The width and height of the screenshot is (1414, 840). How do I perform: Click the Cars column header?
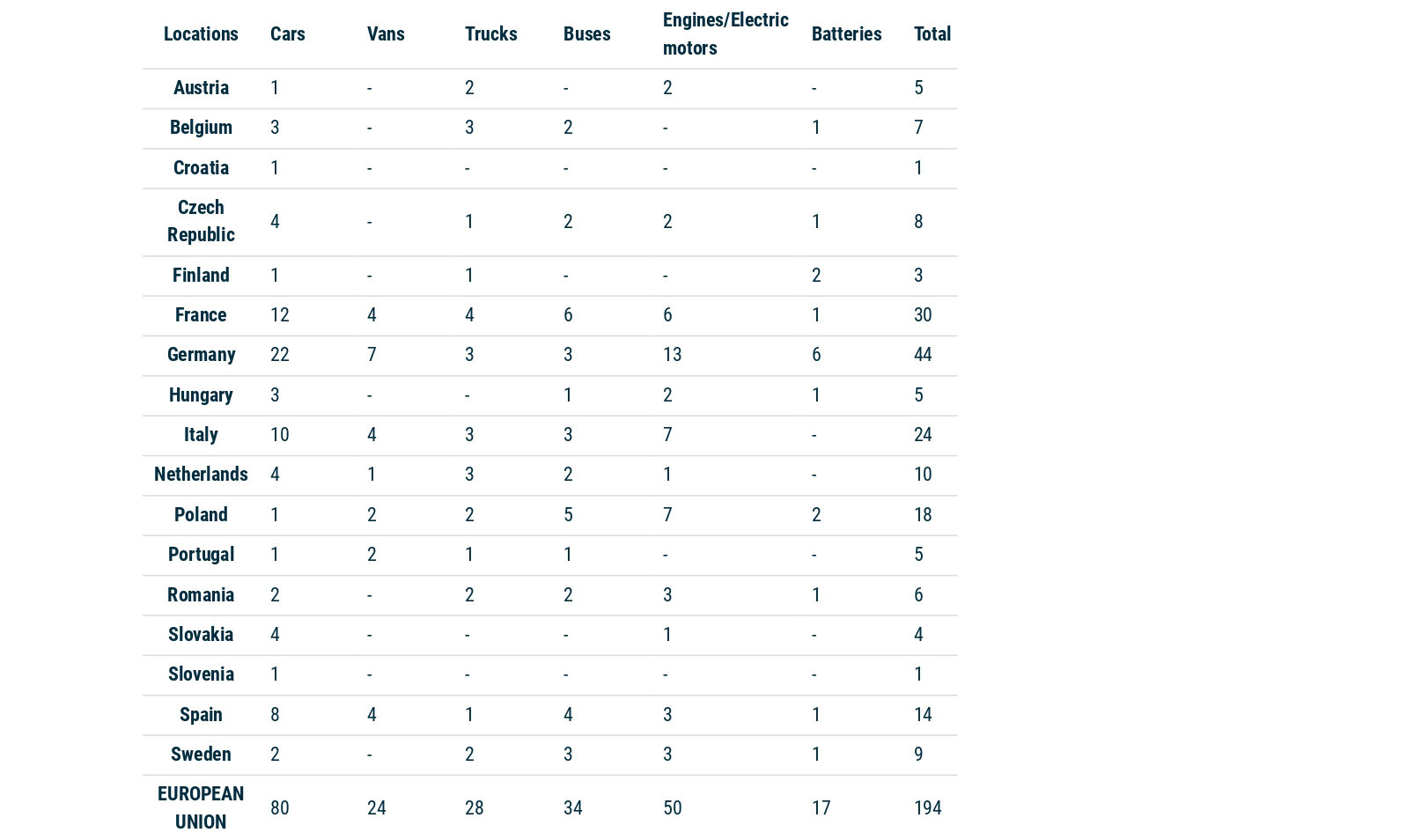(x=288, y=33)
